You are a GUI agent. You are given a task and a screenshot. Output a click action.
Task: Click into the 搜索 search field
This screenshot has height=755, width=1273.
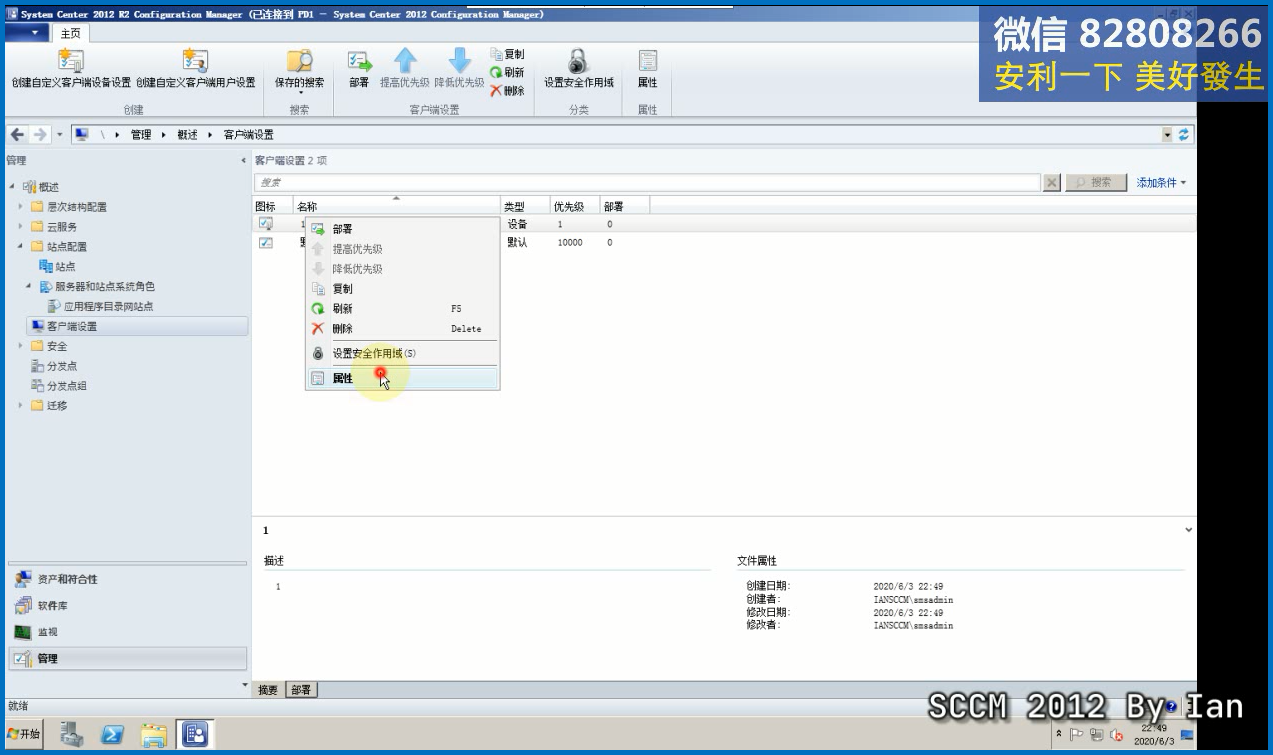click(x=647, y=183)
